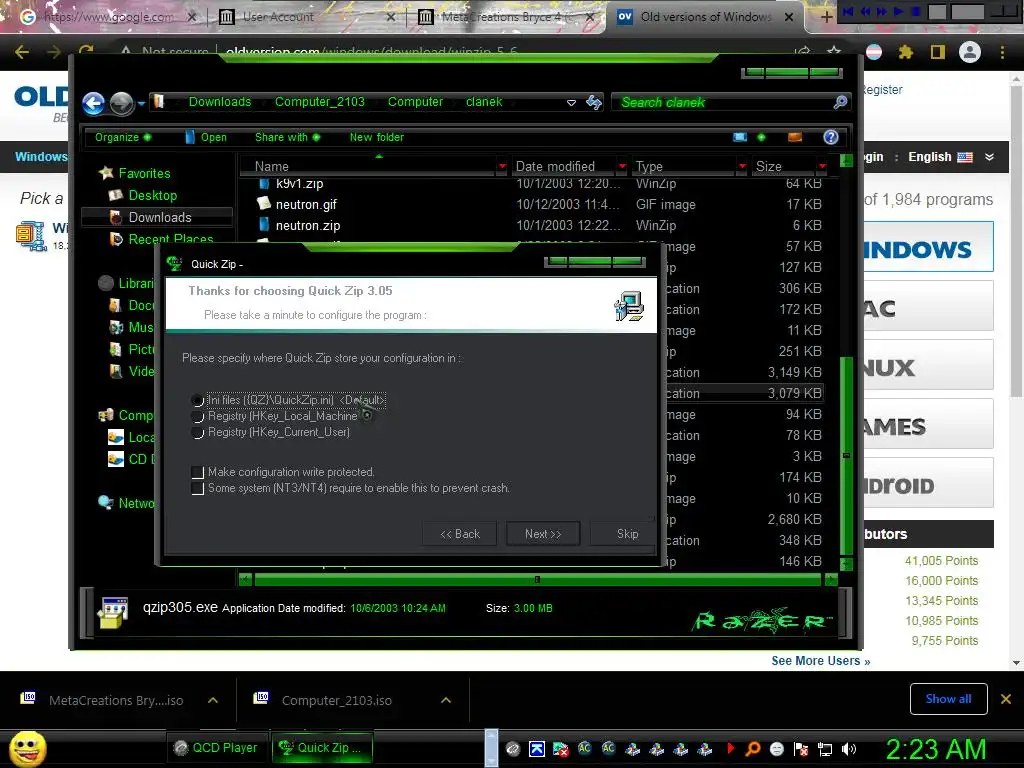This screenshot has height=768, width=1024.
Task: Open the Action Center flag tray icon
Action: [801, 749]
